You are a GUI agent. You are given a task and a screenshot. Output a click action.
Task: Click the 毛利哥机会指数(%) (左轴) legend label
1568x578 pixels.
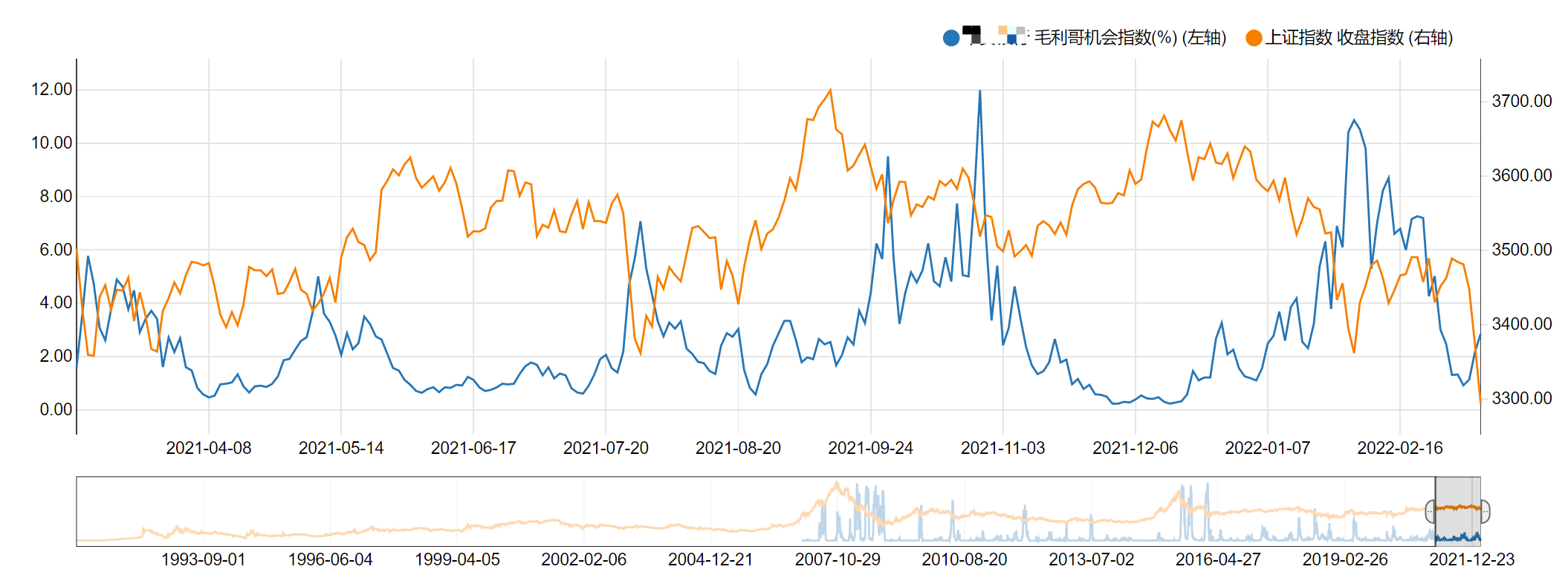tap(1130, 37)
